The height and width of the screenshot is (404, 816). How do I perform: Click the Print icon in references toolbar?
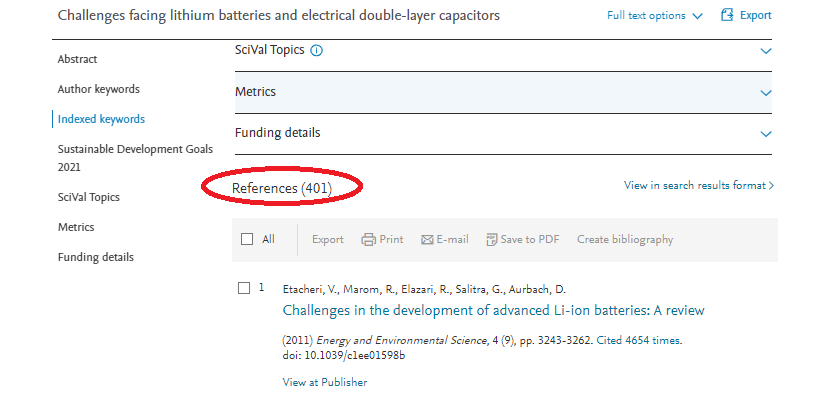[x=368, y=239]
